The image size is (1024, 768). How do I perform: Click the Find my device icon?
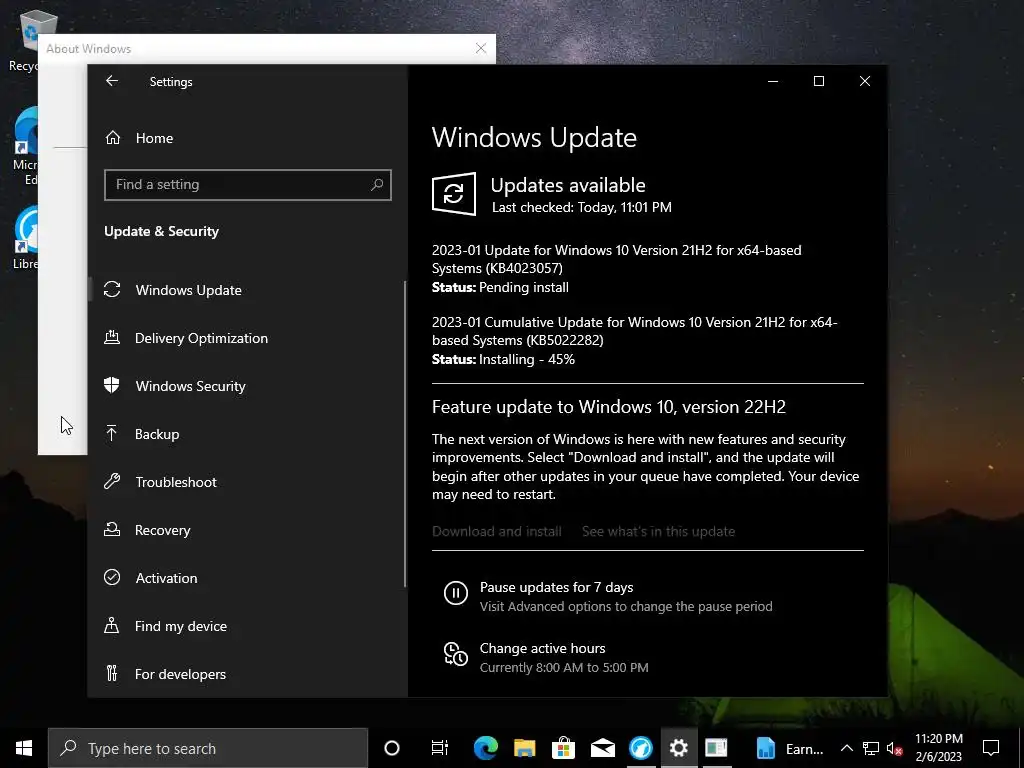click(x=112, y=625)
